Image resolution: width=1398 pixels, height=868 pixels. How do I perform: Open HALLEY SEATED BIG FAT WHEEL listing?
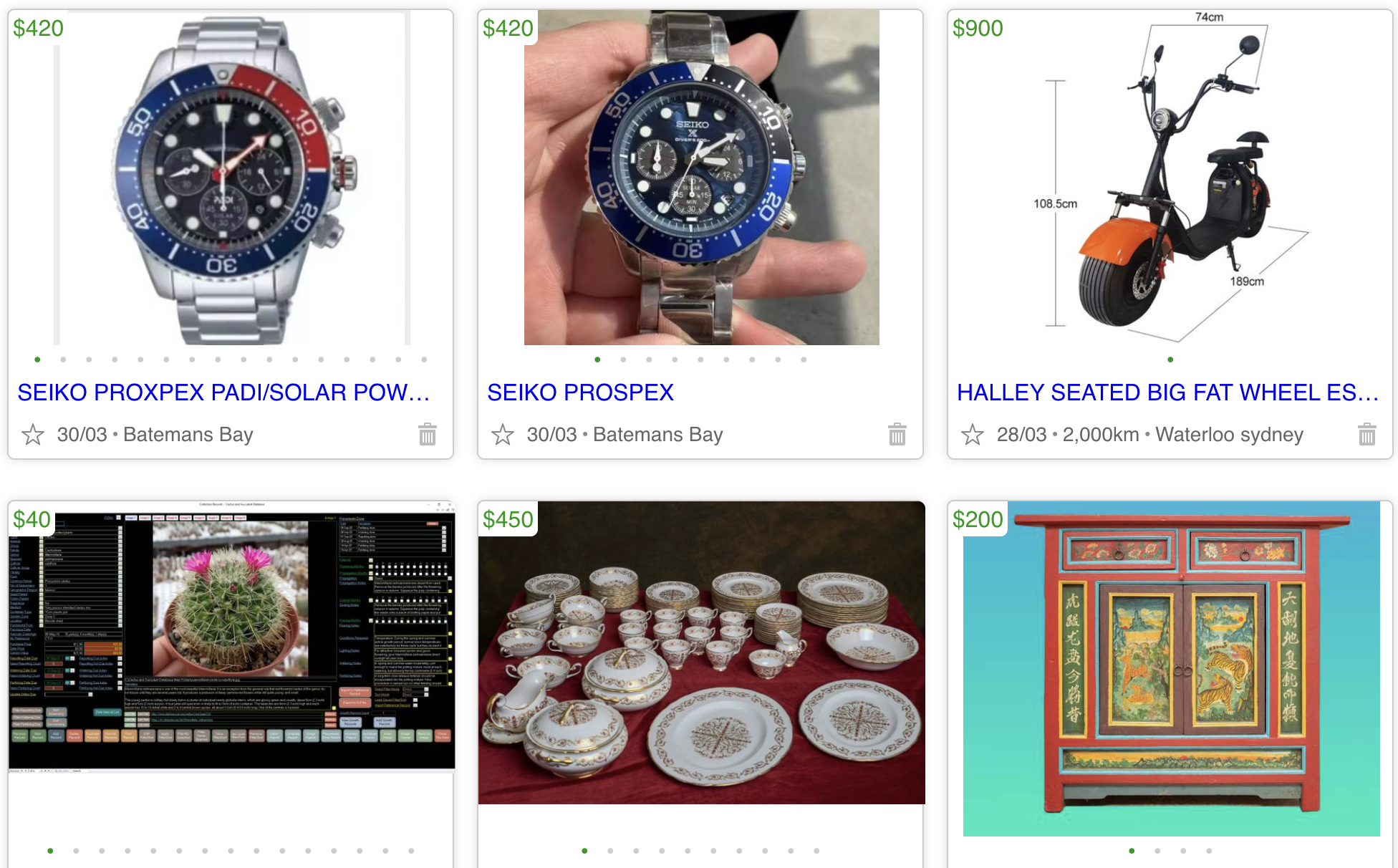[1168, 392]
